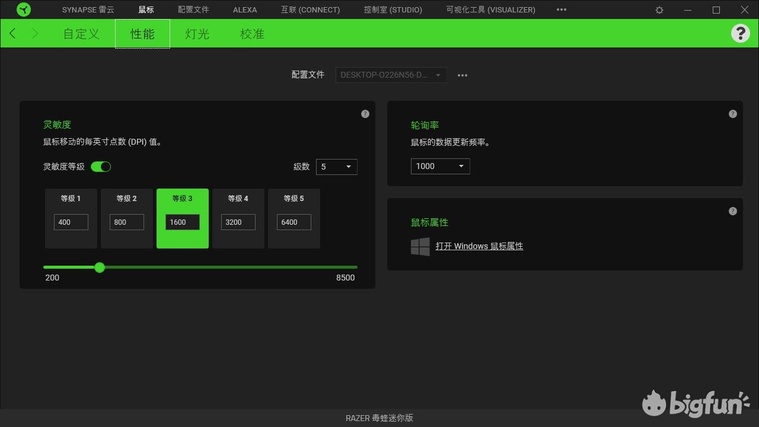This screenshot has height=427, width=759.
Task: Click the stage 5 DPI field 6400
Action: coord(294,222)
